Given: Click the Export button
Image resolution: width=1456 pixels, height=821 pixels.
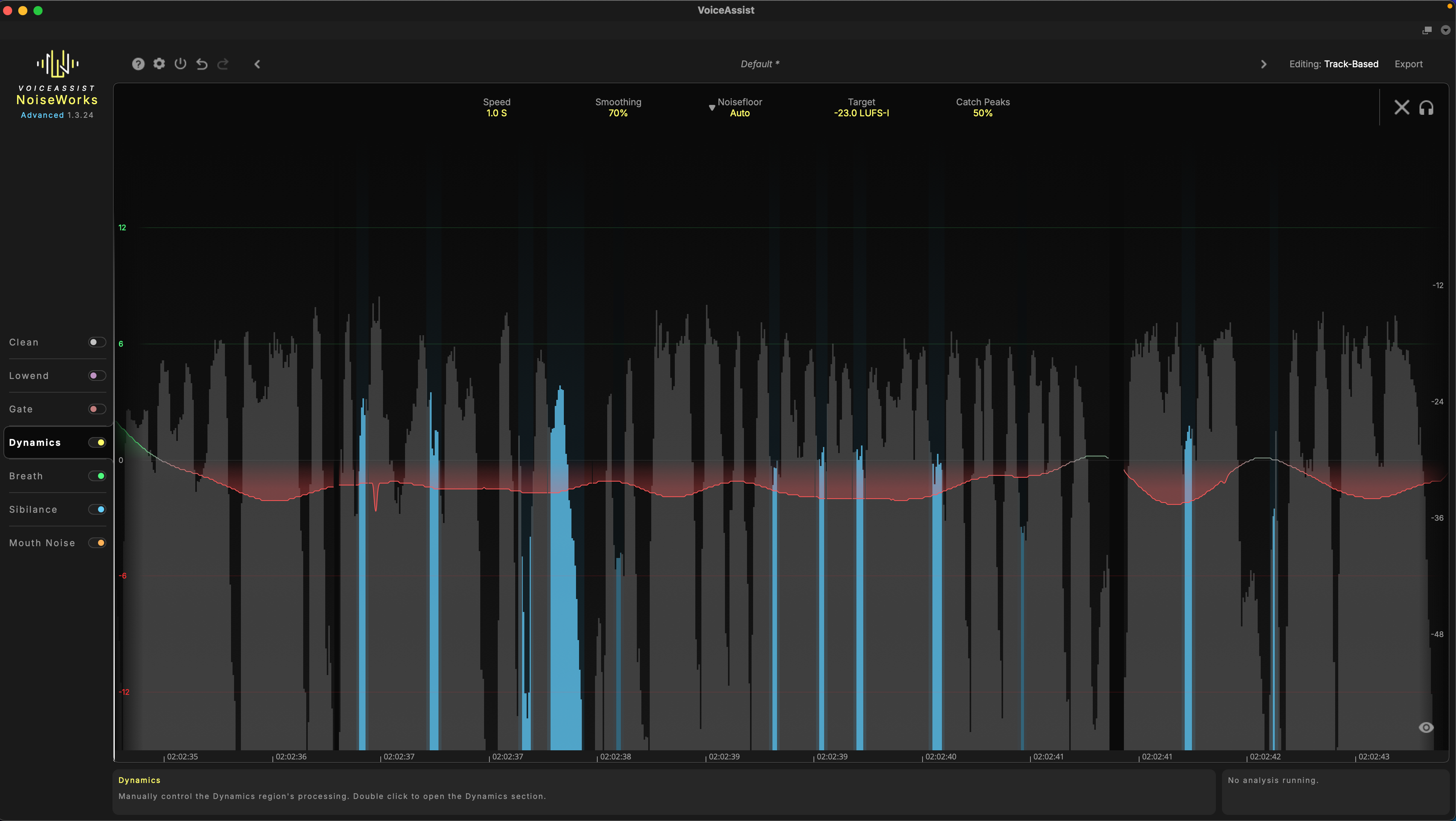Looking at the screenshot, I should tap(1409, 64).
